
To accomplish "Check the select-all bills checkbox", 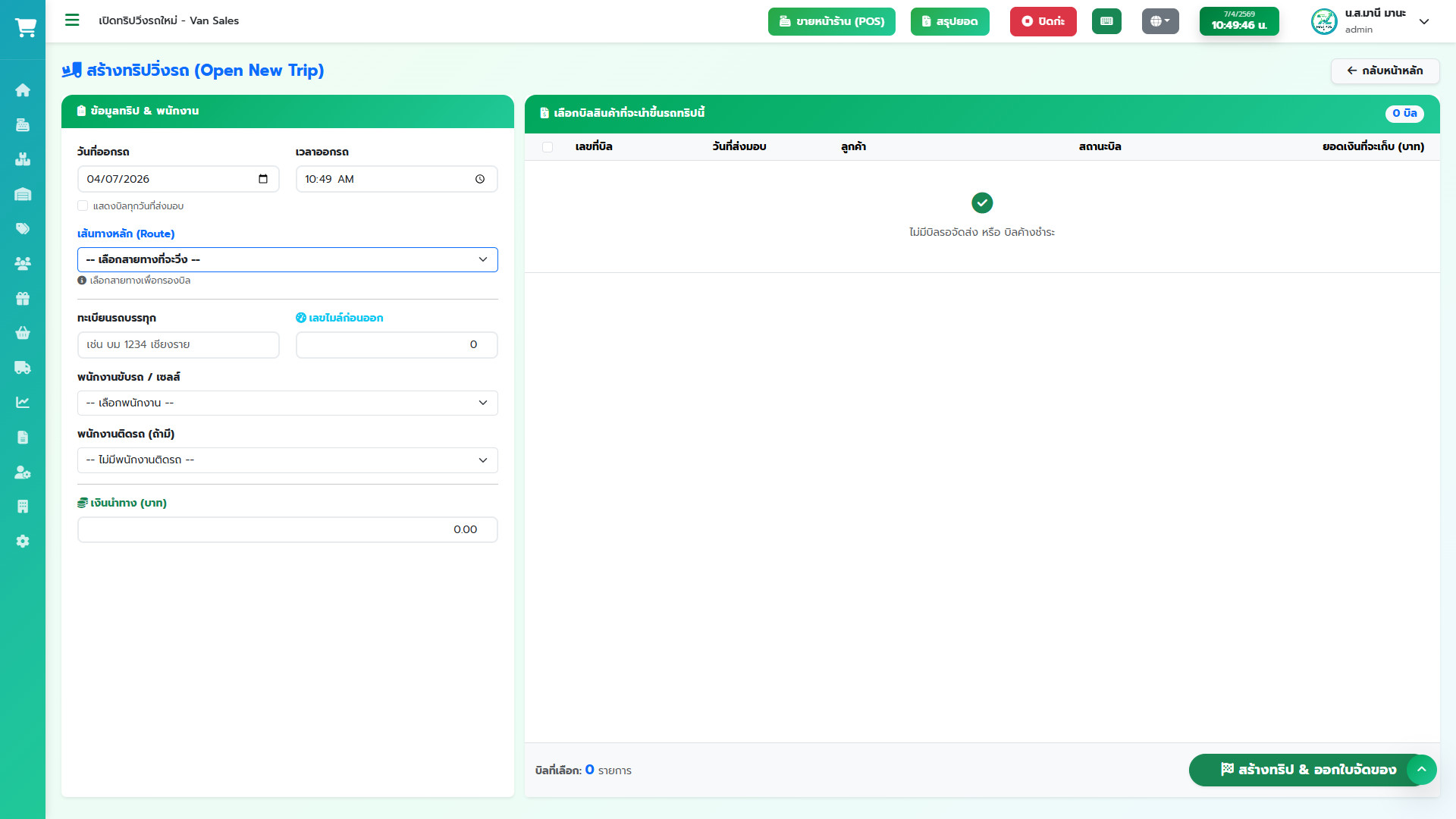I will [x=548, y=147].
